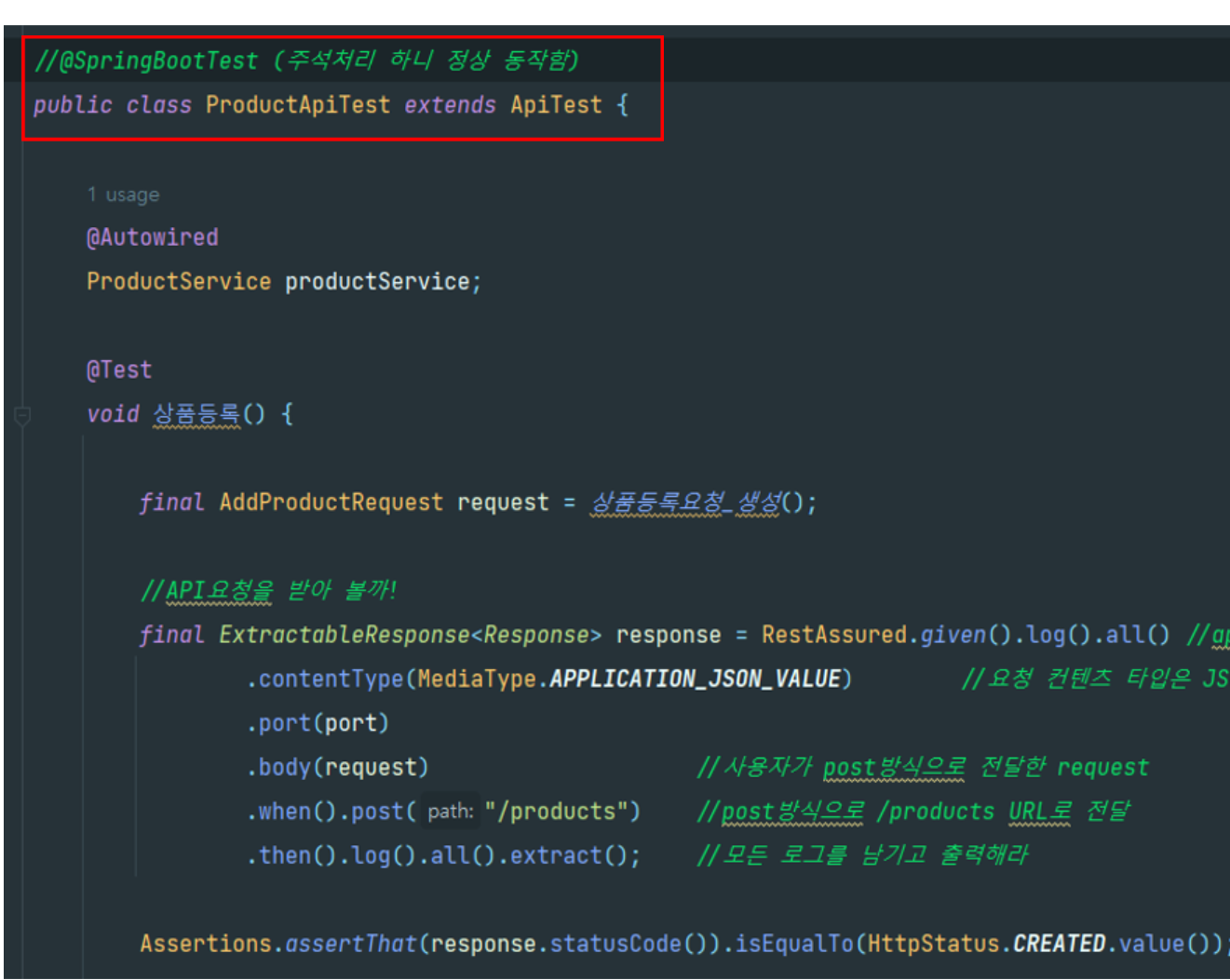1230x980 pixels.
Task: Open the '1 usage' inlay hint
Action: click(123, 195)
